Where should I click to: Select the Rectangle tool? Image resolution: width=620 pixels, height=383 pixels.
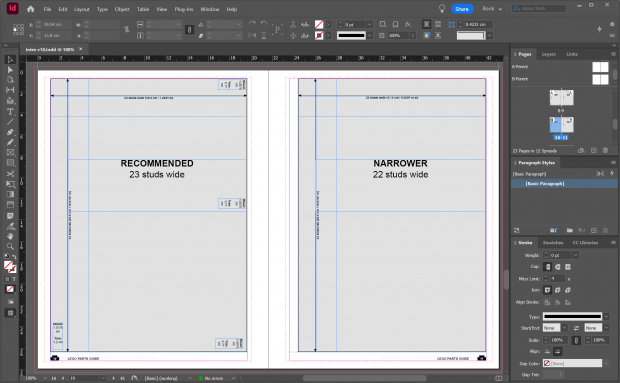(10, 163)
